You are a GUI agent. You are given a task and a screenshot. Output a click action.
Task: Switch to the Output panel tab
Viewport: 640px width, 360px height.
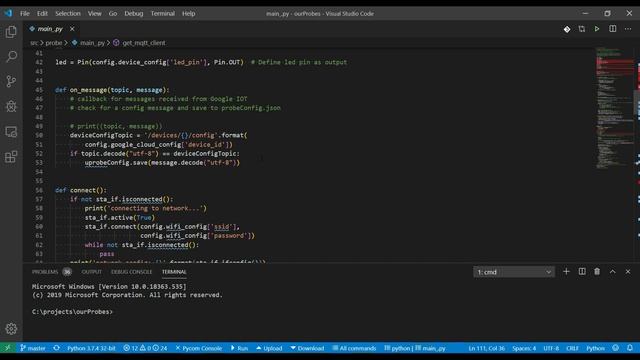tap(91, 272)
